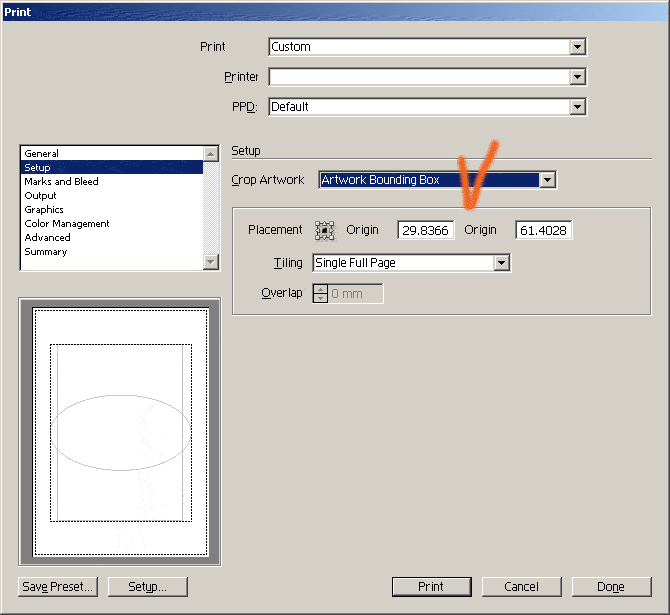Click the options list scroll down arrow
This screenshot has height=615, width=670.
(x=211, y=262)
